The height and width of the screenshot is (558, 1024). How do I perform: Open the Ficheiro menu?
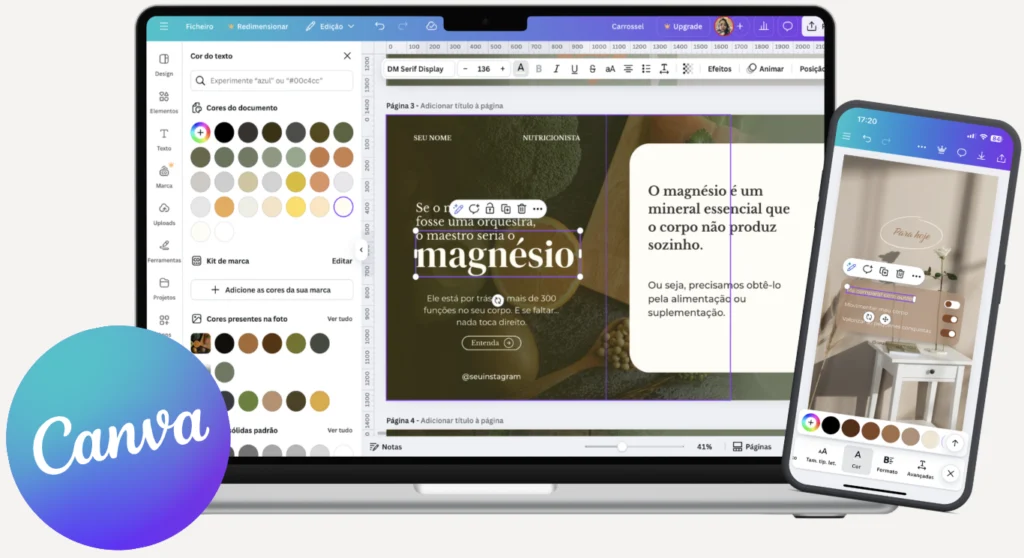click(x=199, y=26)
